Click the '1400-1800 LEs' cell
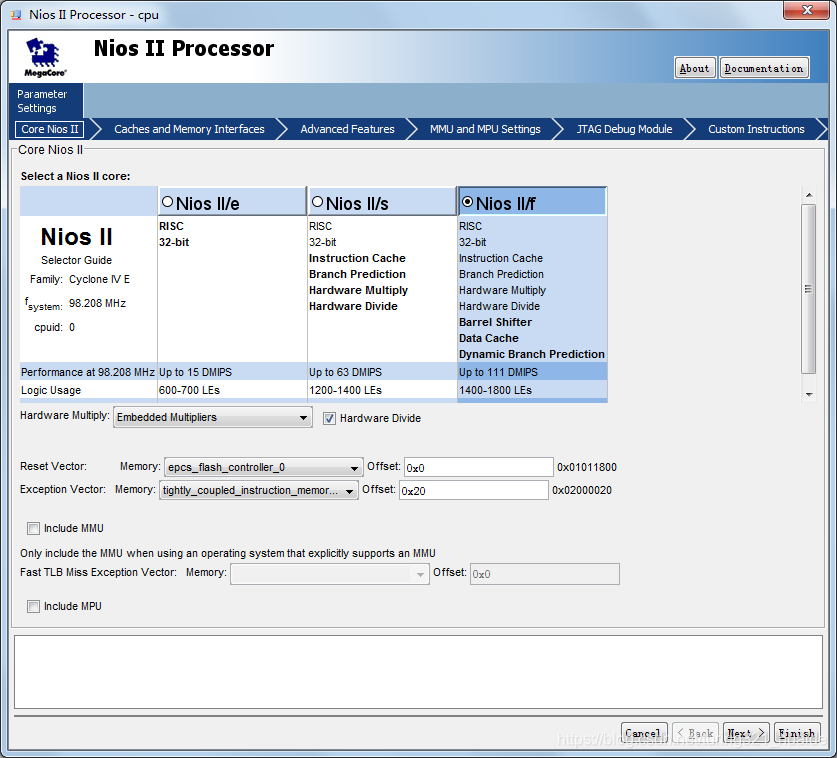This screenshot has height=758, width=837. tap(532, 390)
